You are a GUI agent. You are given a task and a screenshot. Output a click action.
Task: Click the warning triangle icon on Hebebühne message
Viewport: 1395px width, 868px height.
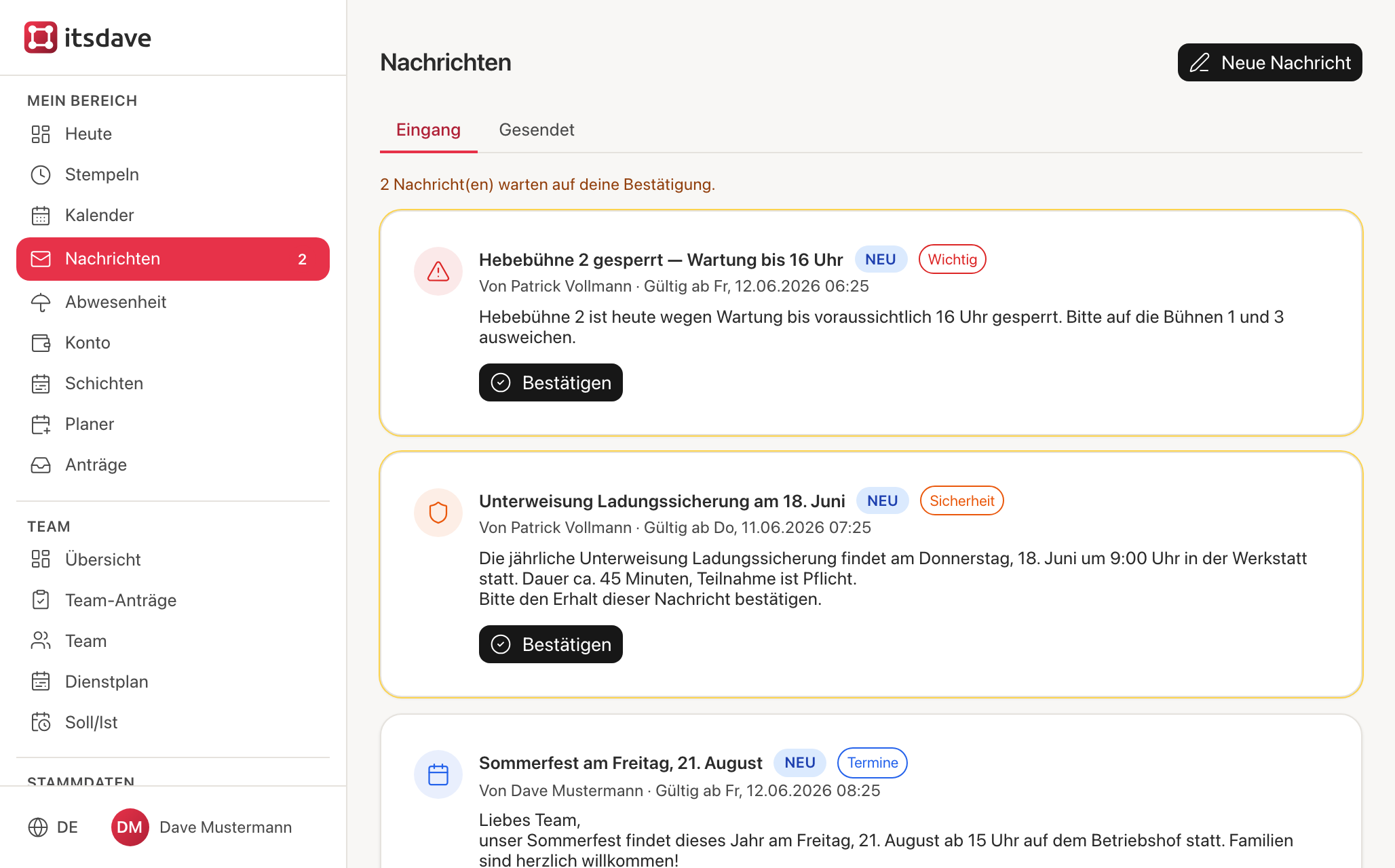point(438,271)
